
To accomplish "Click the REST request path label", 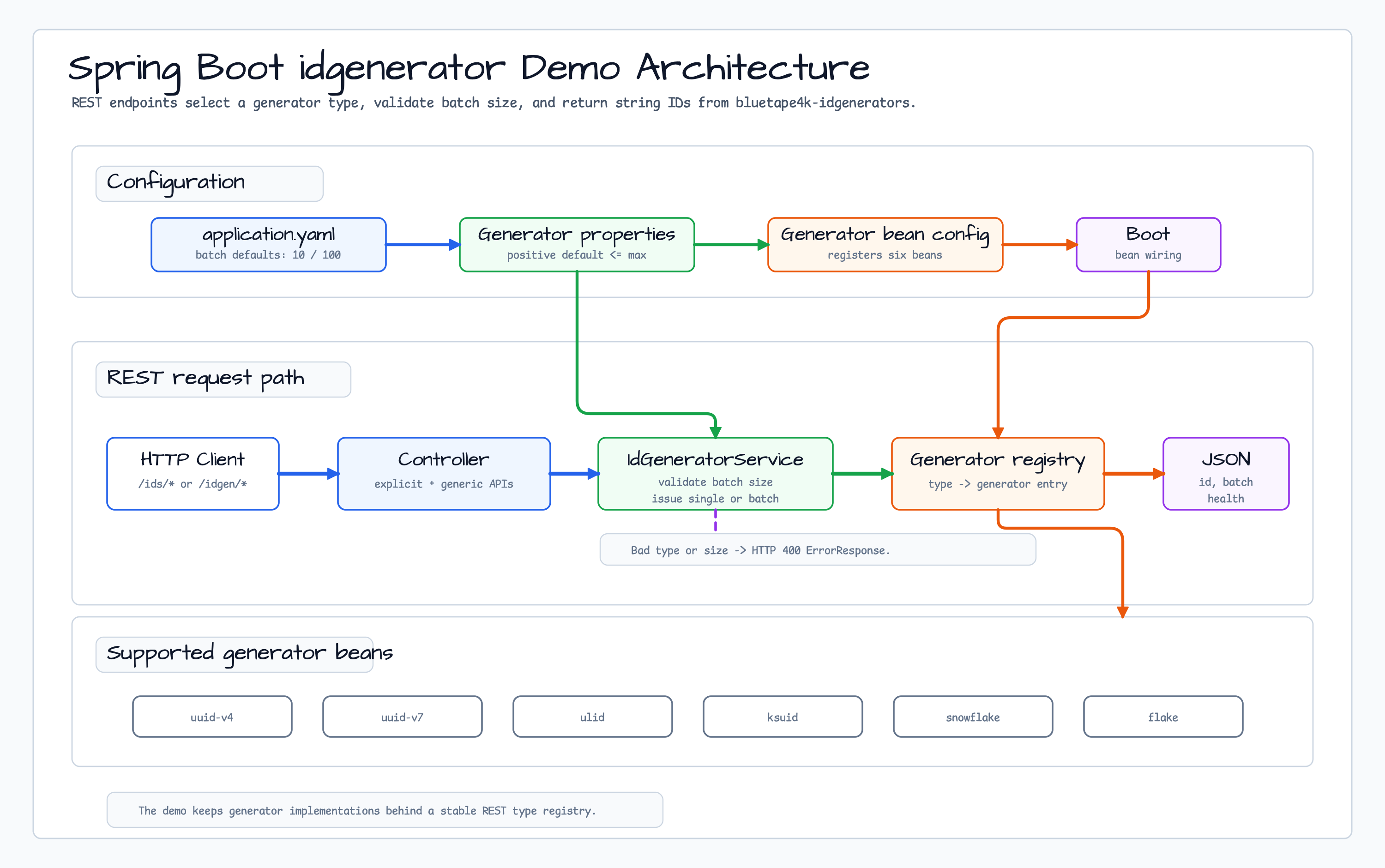I will pyautogui.click(x=223, y=380).
